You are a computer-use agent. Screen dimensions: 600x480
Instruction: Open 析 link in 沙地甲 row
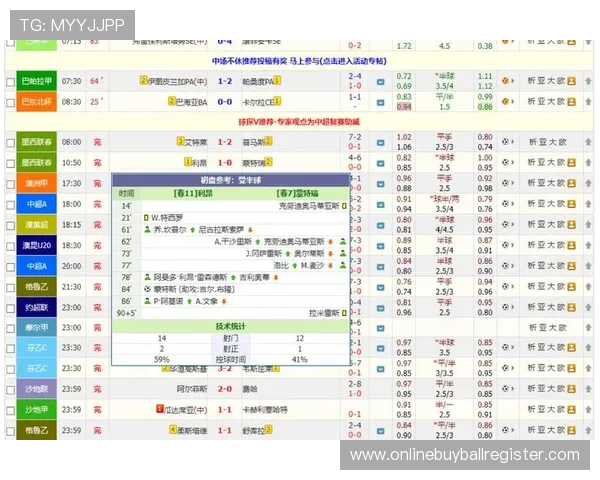coord(532,410)
